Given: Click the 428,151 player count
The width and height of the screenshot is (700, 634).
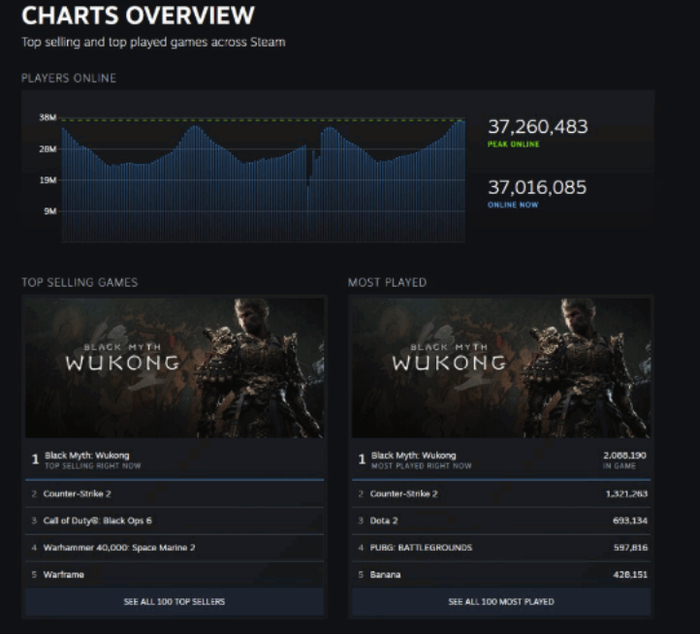Looking at the screenshot, I should tap(630, 575).
